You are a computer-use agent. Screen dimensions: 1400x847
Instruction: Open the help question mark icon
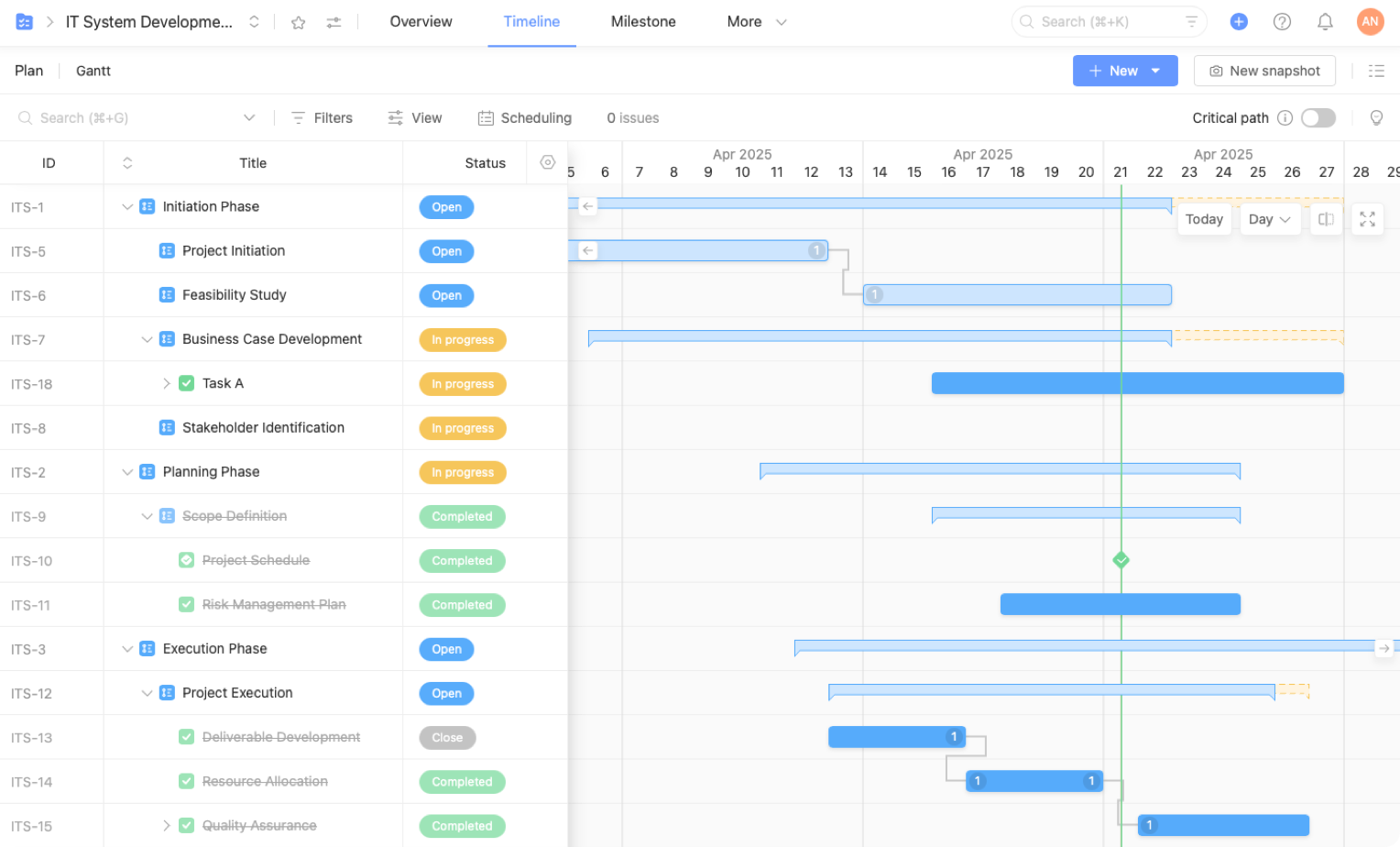[1282, 21]
